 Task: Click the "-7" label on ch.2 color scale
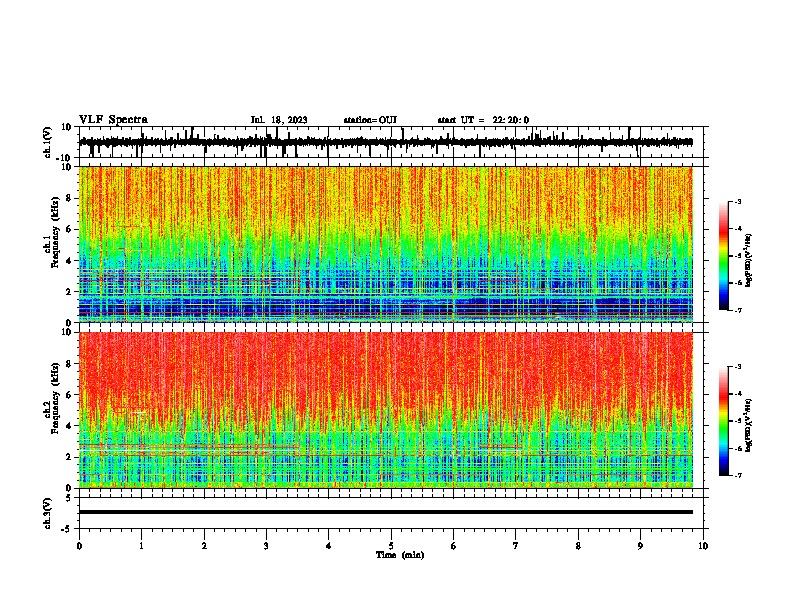click(x=738, y=475)
